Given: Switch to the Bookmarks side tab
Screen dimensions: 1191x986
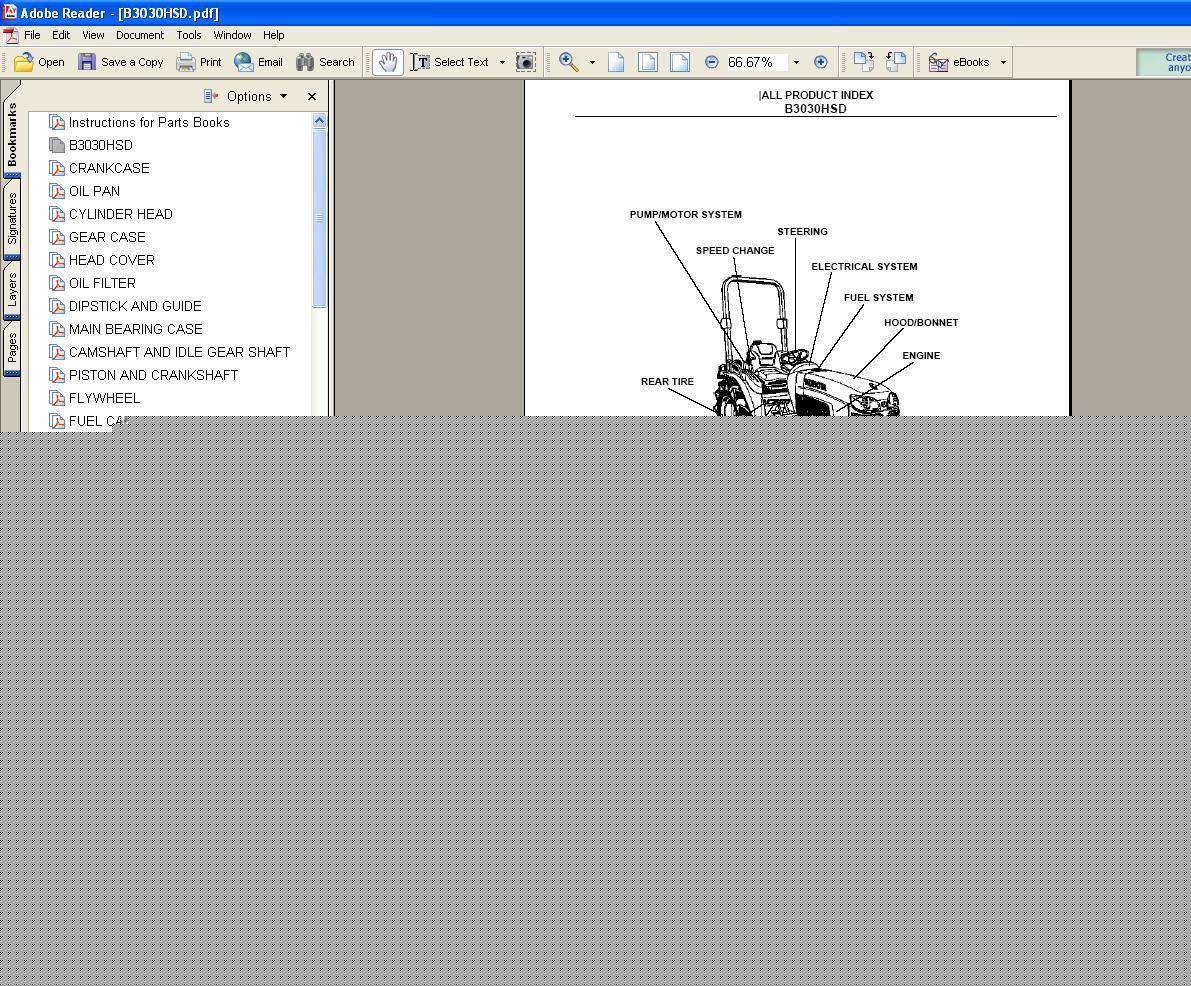Looking at the screenshot, I should 11,134.
